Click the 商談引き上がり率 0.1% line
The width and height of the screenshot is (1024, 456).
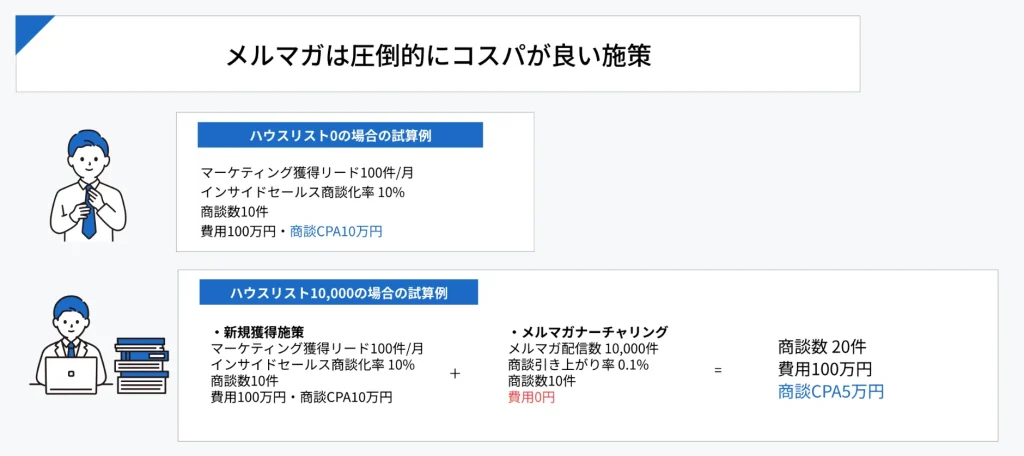578,364
